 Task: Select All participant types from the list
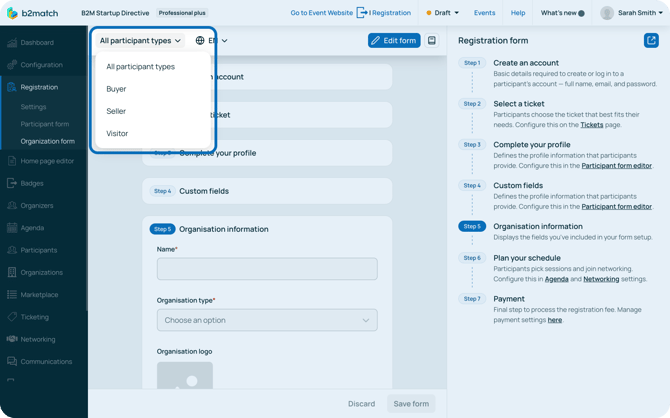(141, 67)
